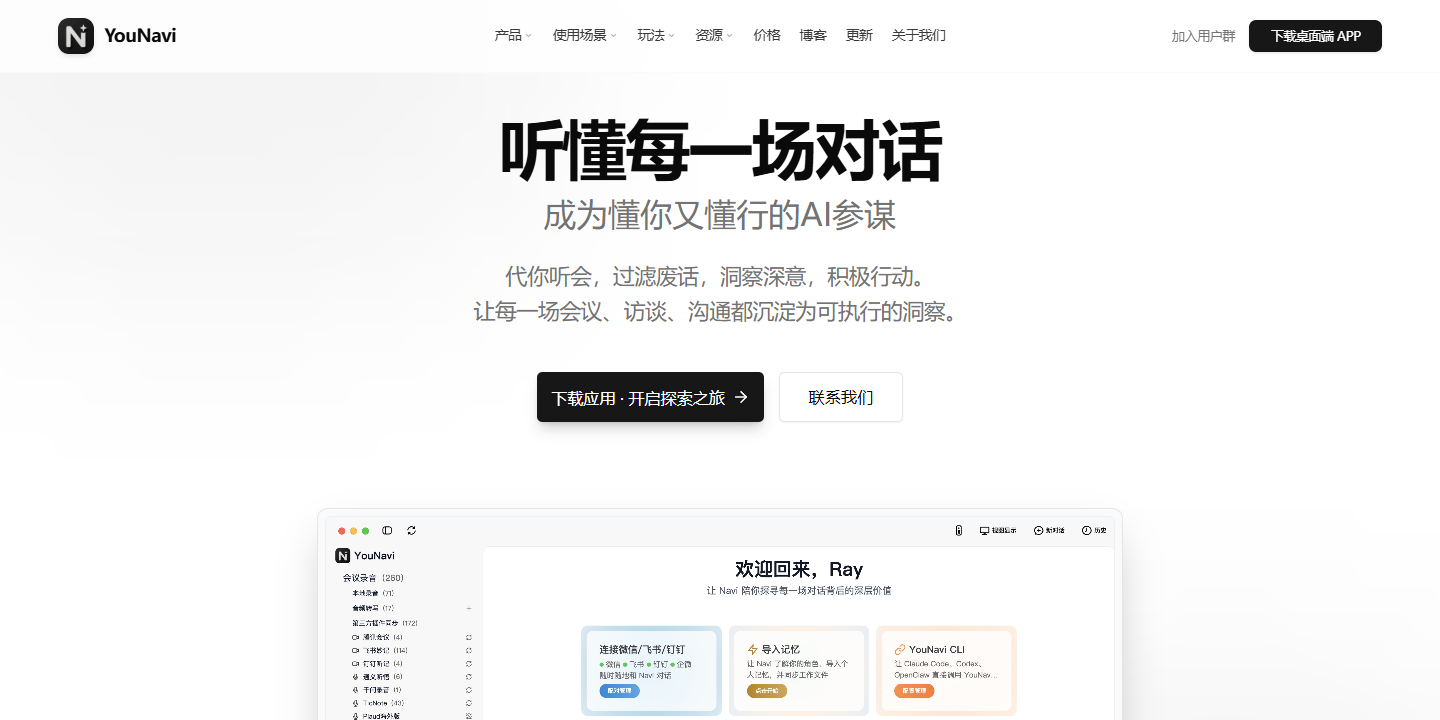
Task: Click the YouNavi logo icon in header
Action: (76, 36)
